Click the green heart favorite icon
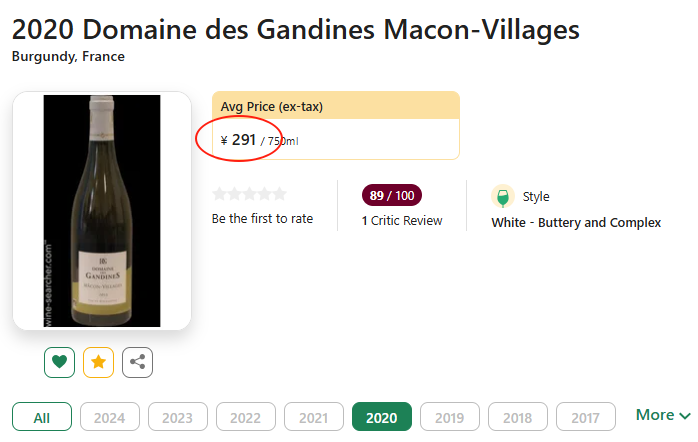Screen dimensions: 698x442 59,362
